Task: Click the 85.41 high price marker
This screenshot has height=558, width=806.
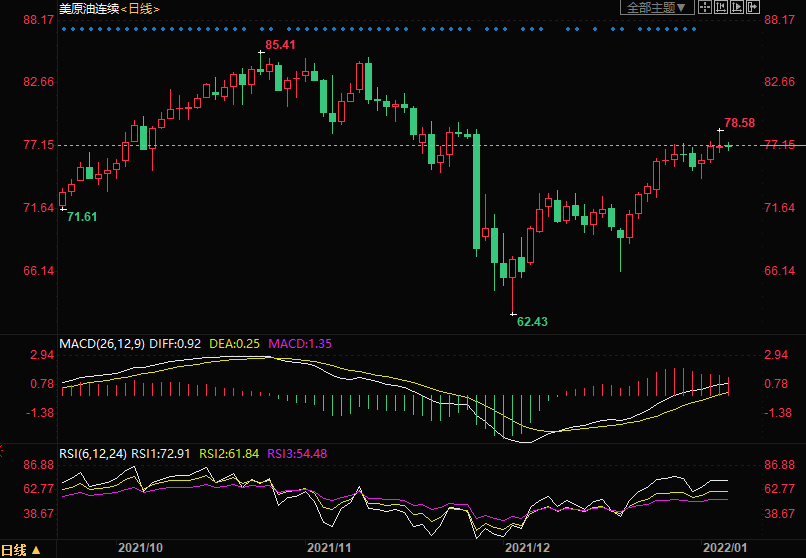Action: coord(280,45)
